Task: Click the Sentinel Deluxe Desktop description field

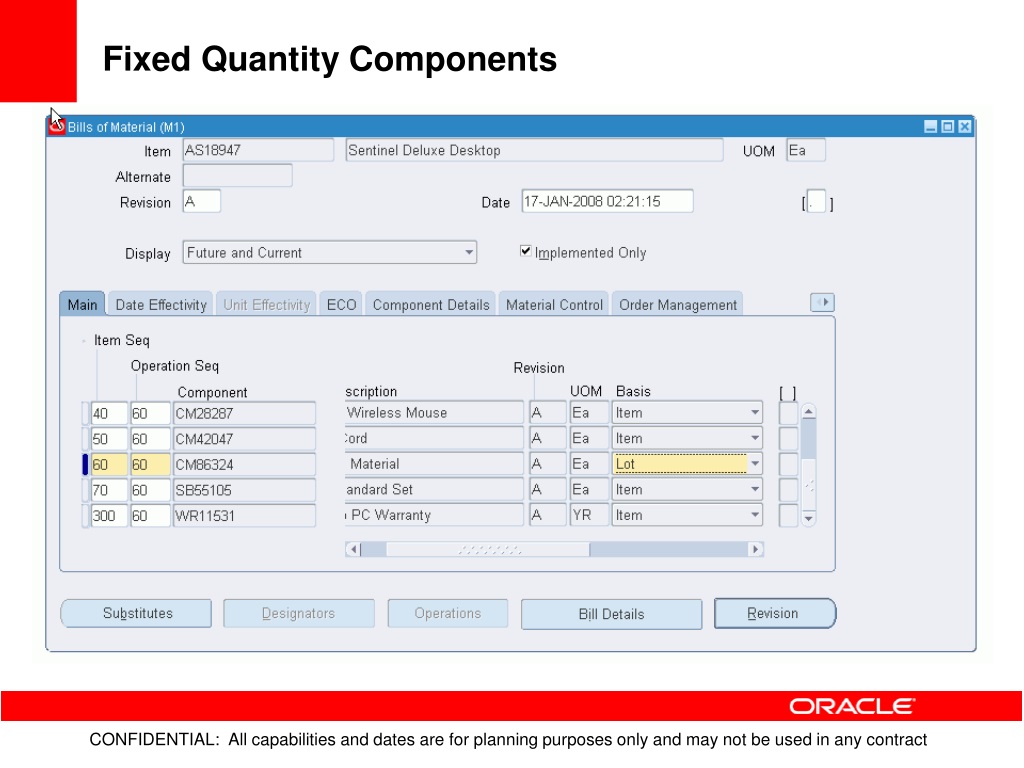Action: click(534, 150)
